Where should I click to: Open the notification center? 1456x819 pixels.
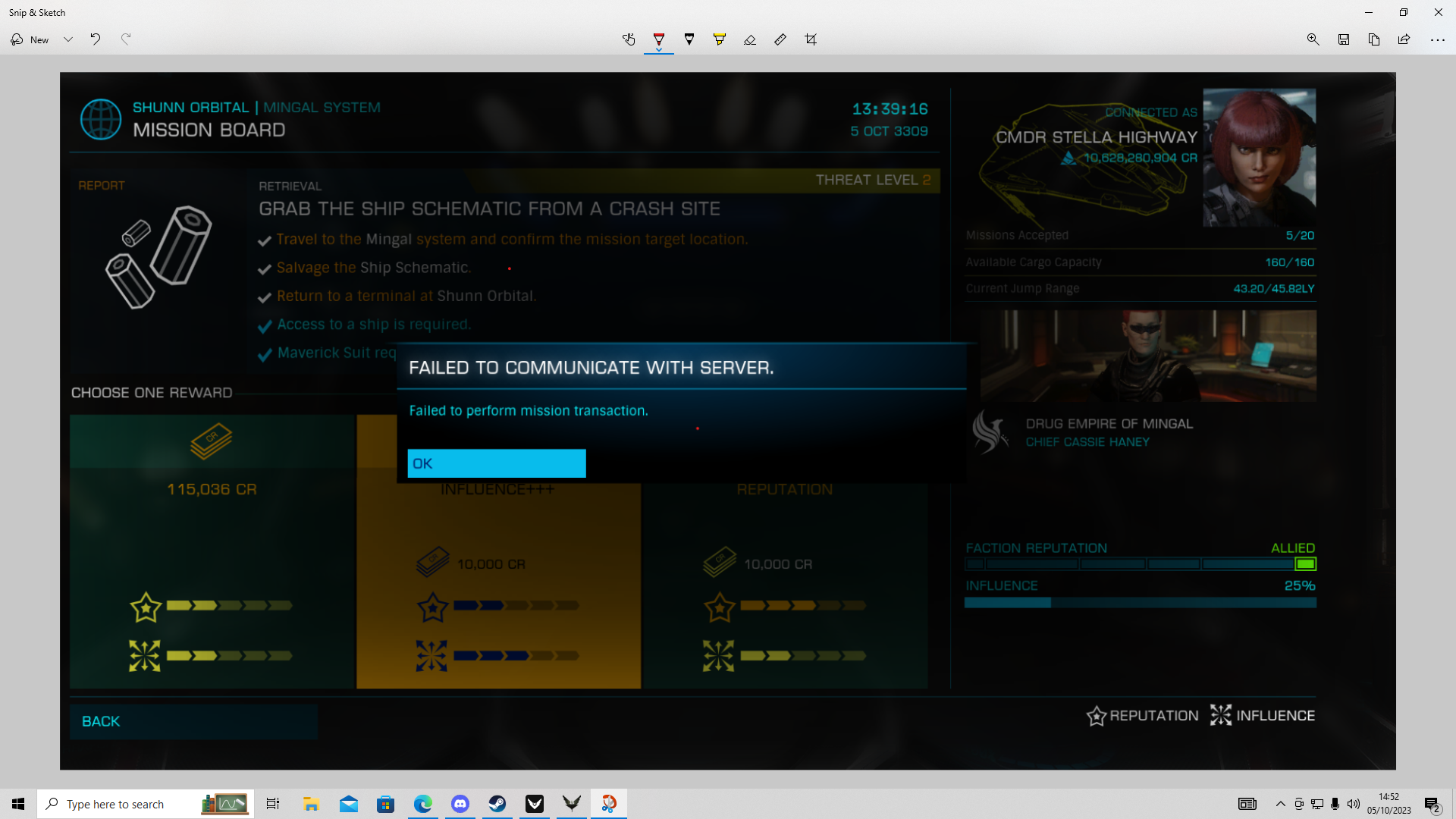pos(1432,805)
